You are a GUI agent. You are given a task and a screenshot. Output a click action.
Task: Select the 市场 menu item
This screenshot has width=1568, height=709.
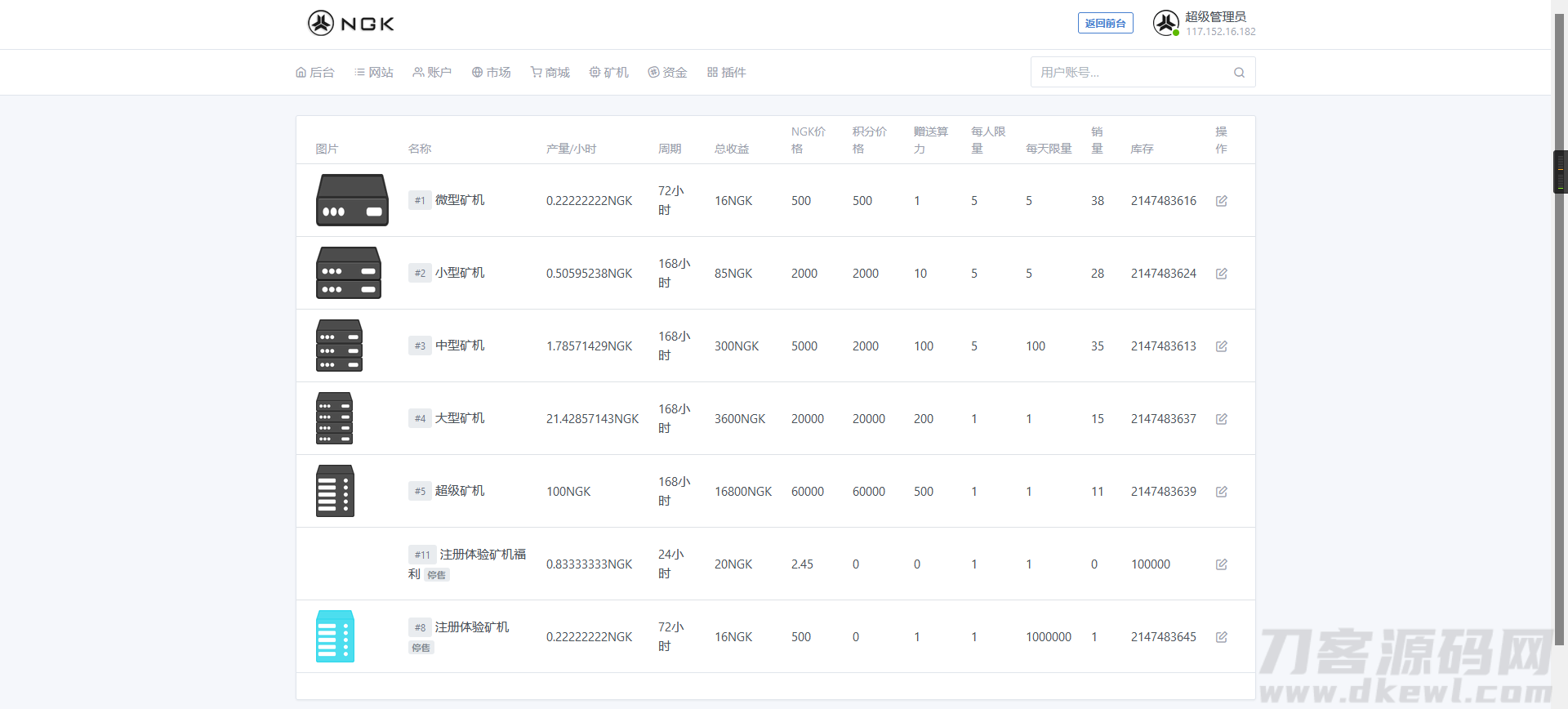(x=492, y=73)
